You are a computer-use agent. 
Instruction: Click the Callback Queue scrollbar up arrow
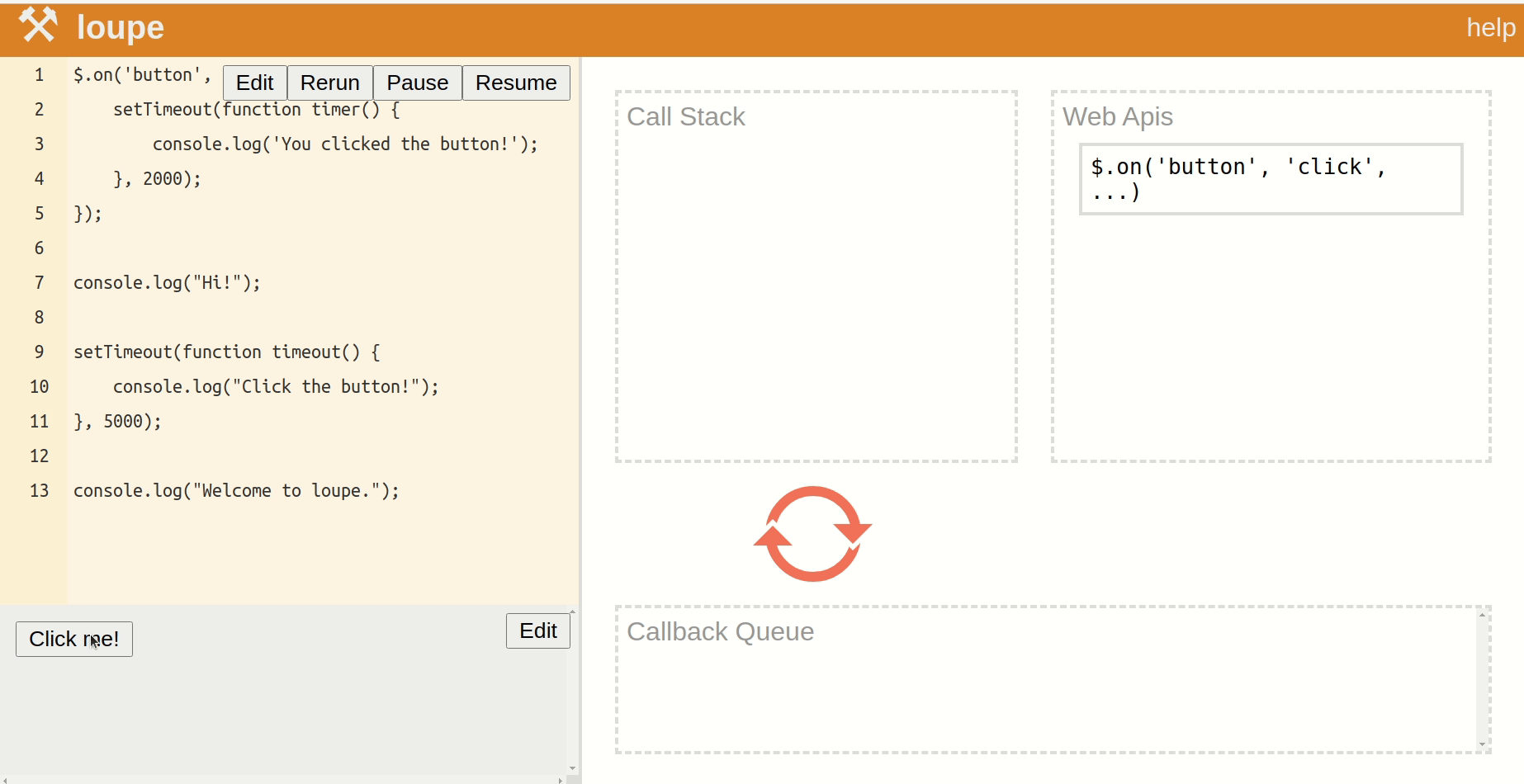coord(1482,615)
